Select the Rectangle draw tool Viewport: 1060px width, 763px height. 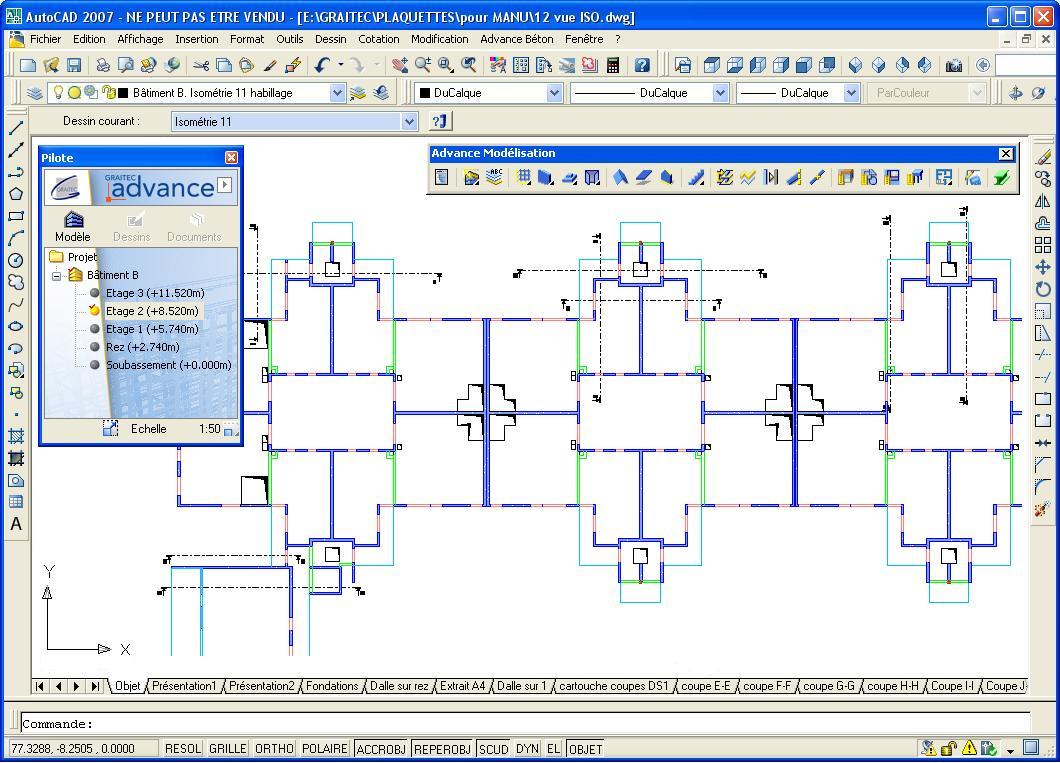pyautogui.click(x=16, y=216)
